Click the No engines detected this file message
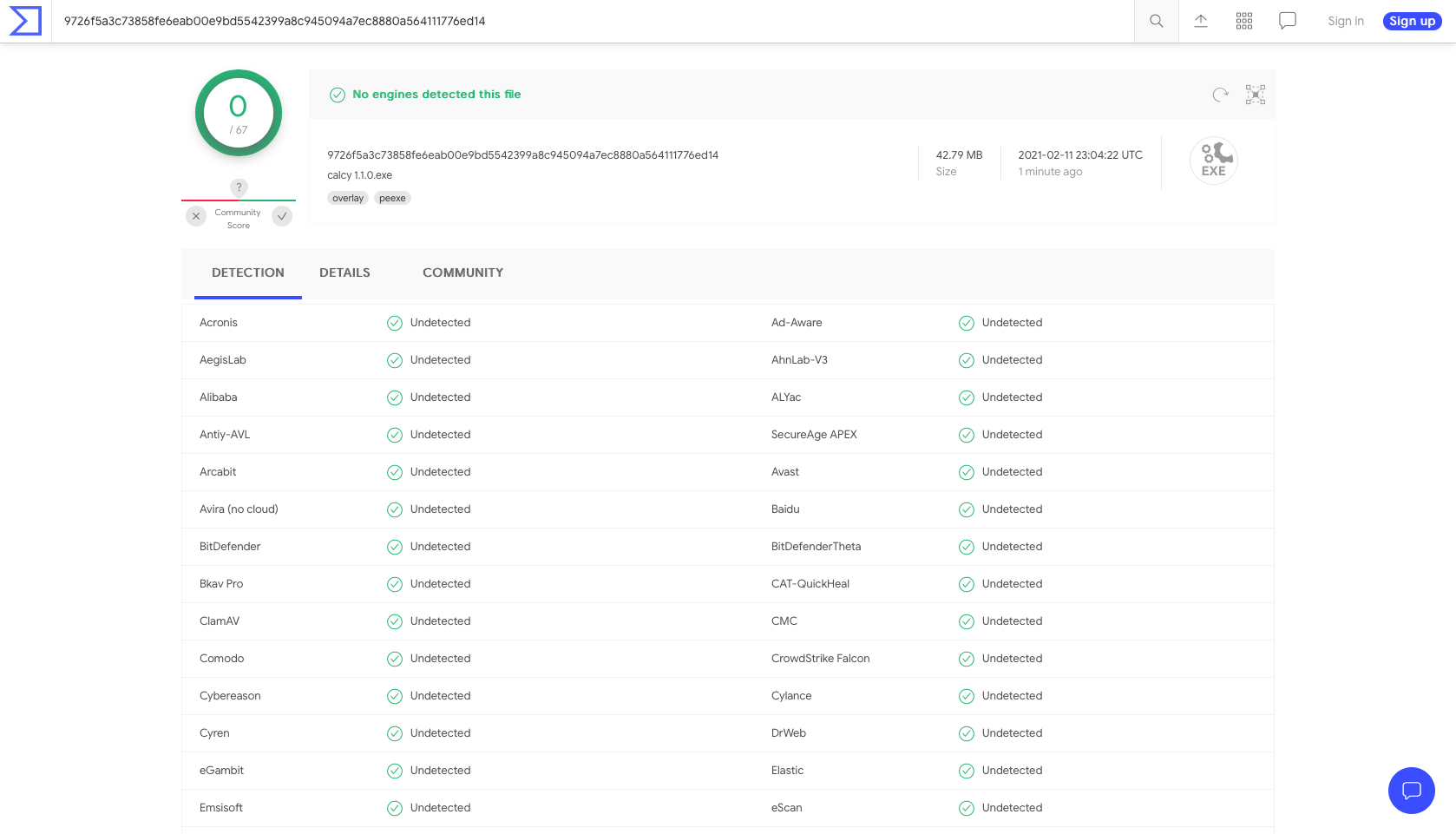This screenshot has height=834, width=1456. 436,95
